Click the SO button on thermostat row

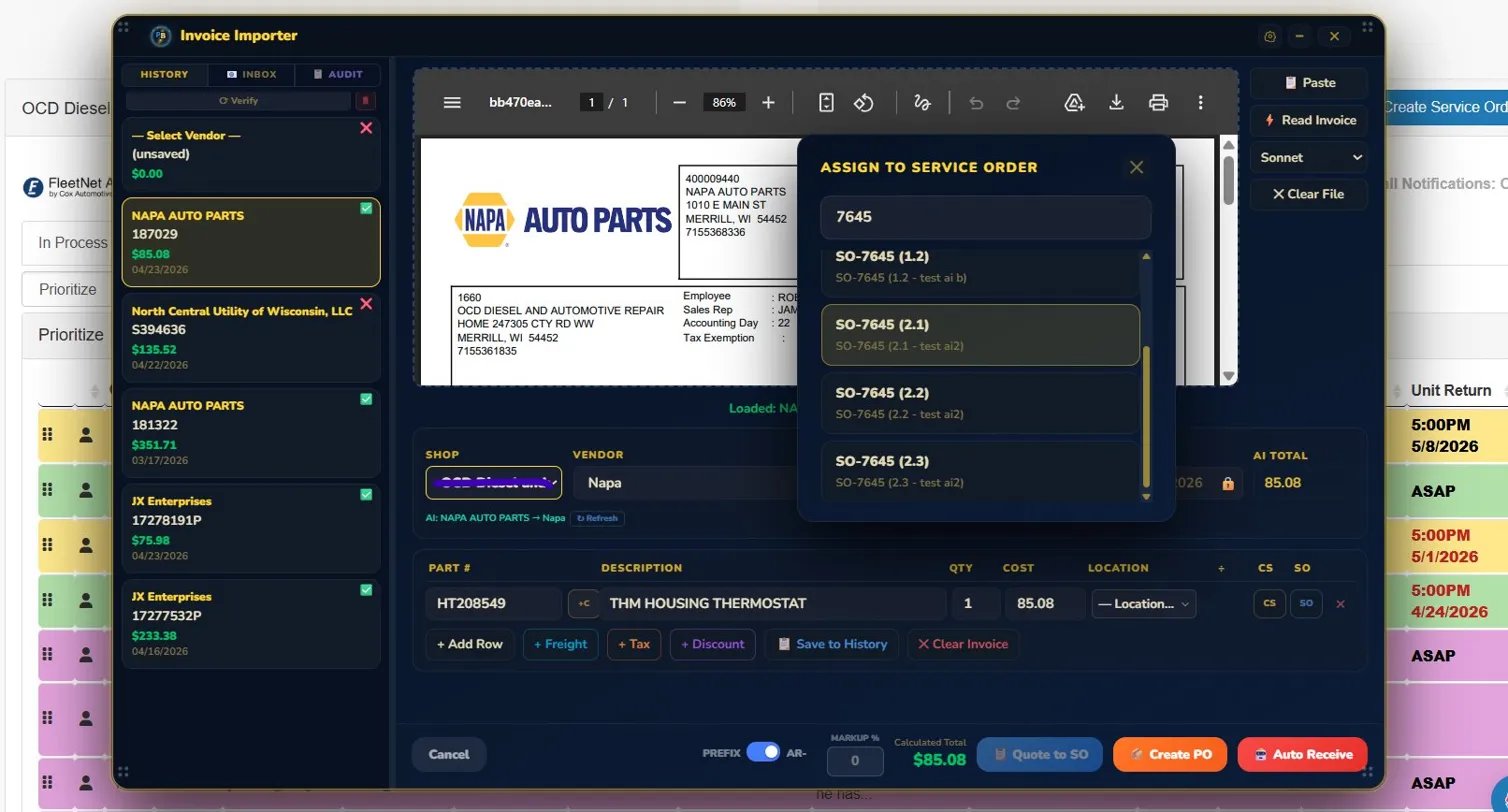pyautogui.click(x=1306, y=603)
